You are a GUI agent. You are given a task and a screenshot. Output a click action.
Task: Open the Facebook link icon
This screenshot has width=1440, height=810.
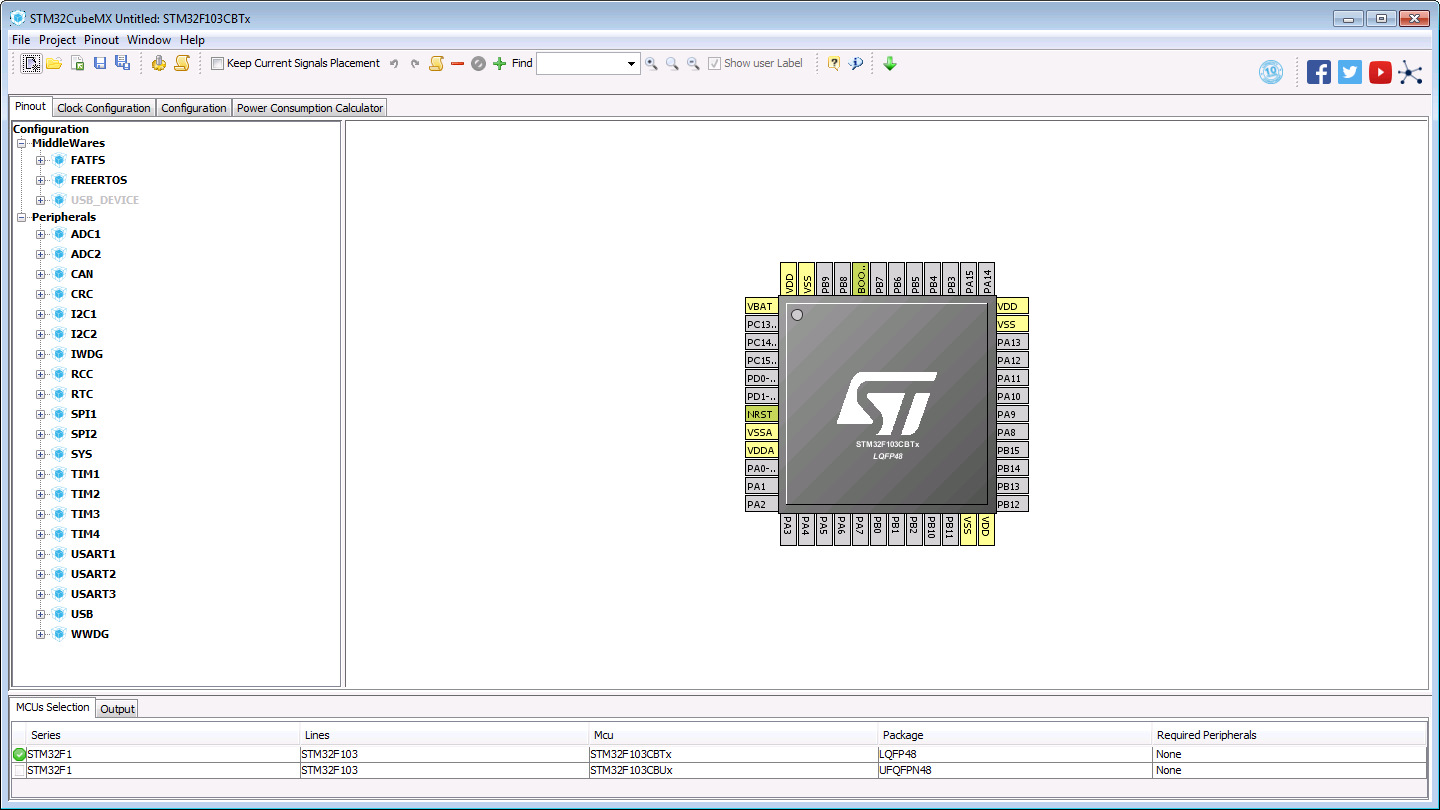(x=1318, y=72)
